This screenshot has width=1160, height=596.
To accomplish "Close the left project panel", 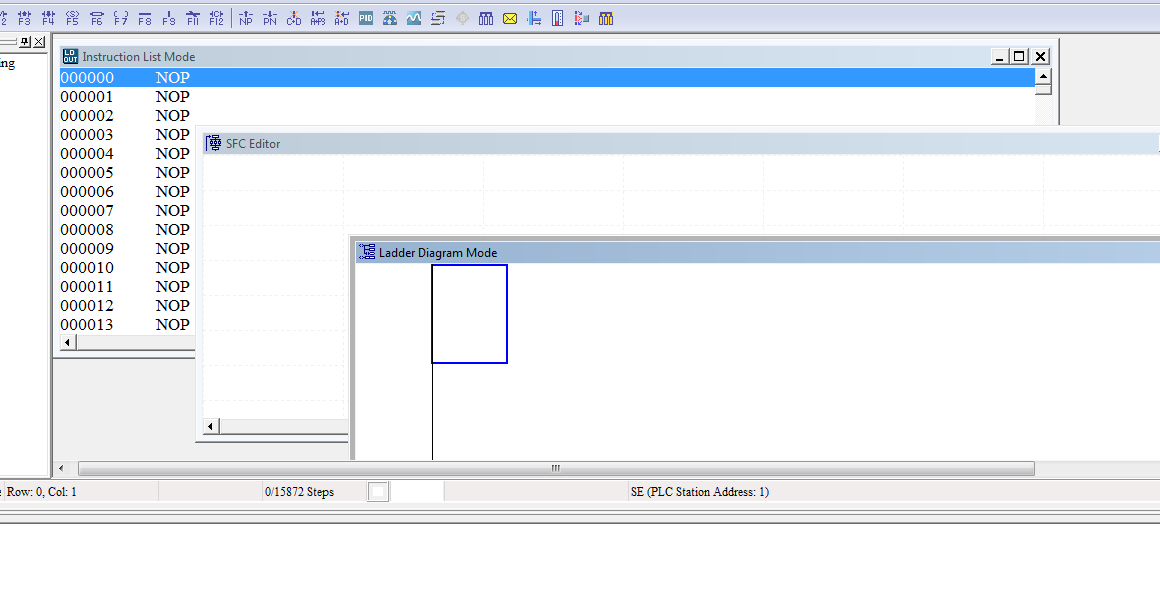I will pos(39,42).
